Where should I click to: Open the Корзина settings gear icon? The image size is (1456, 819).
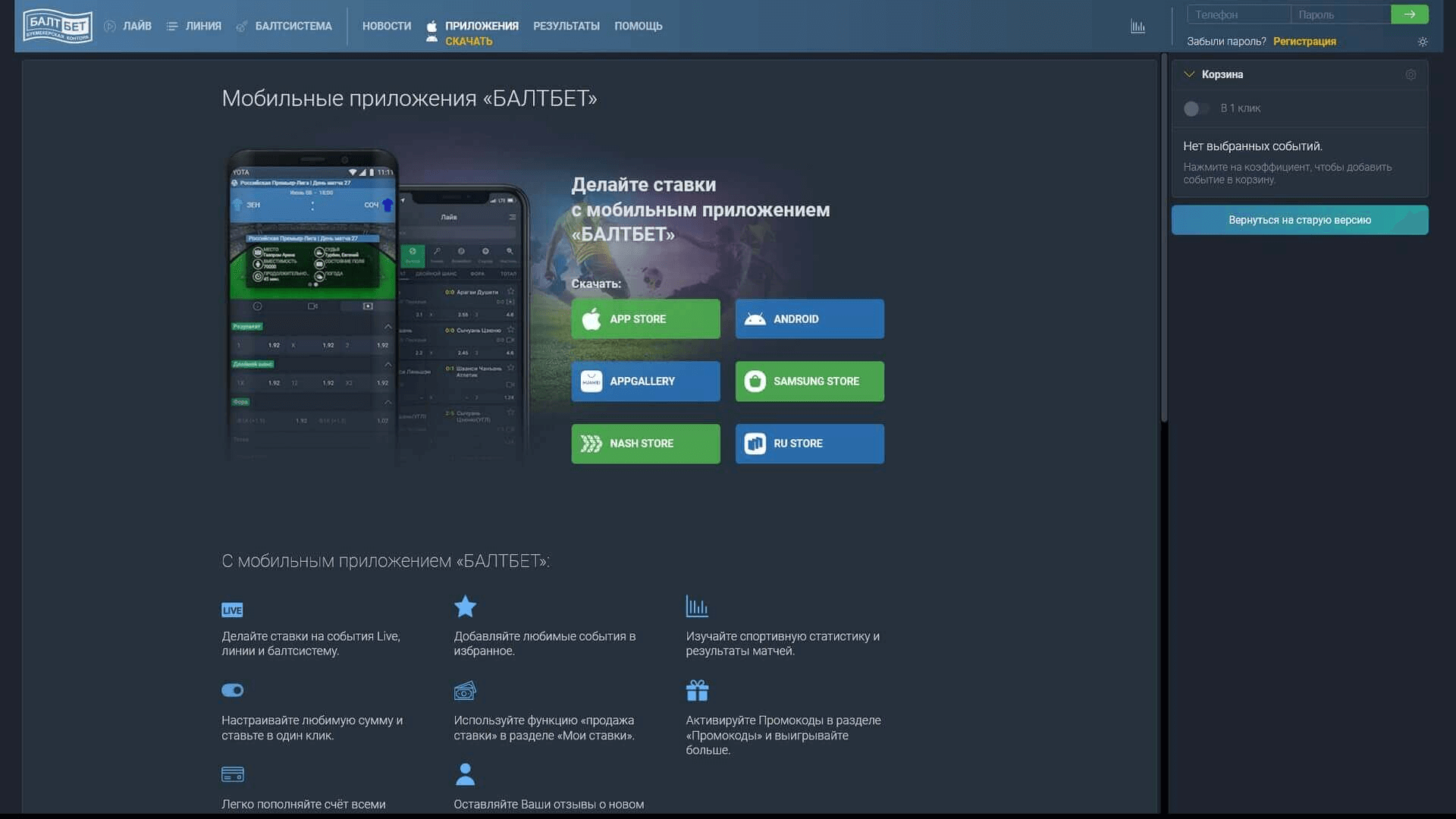1410,74
